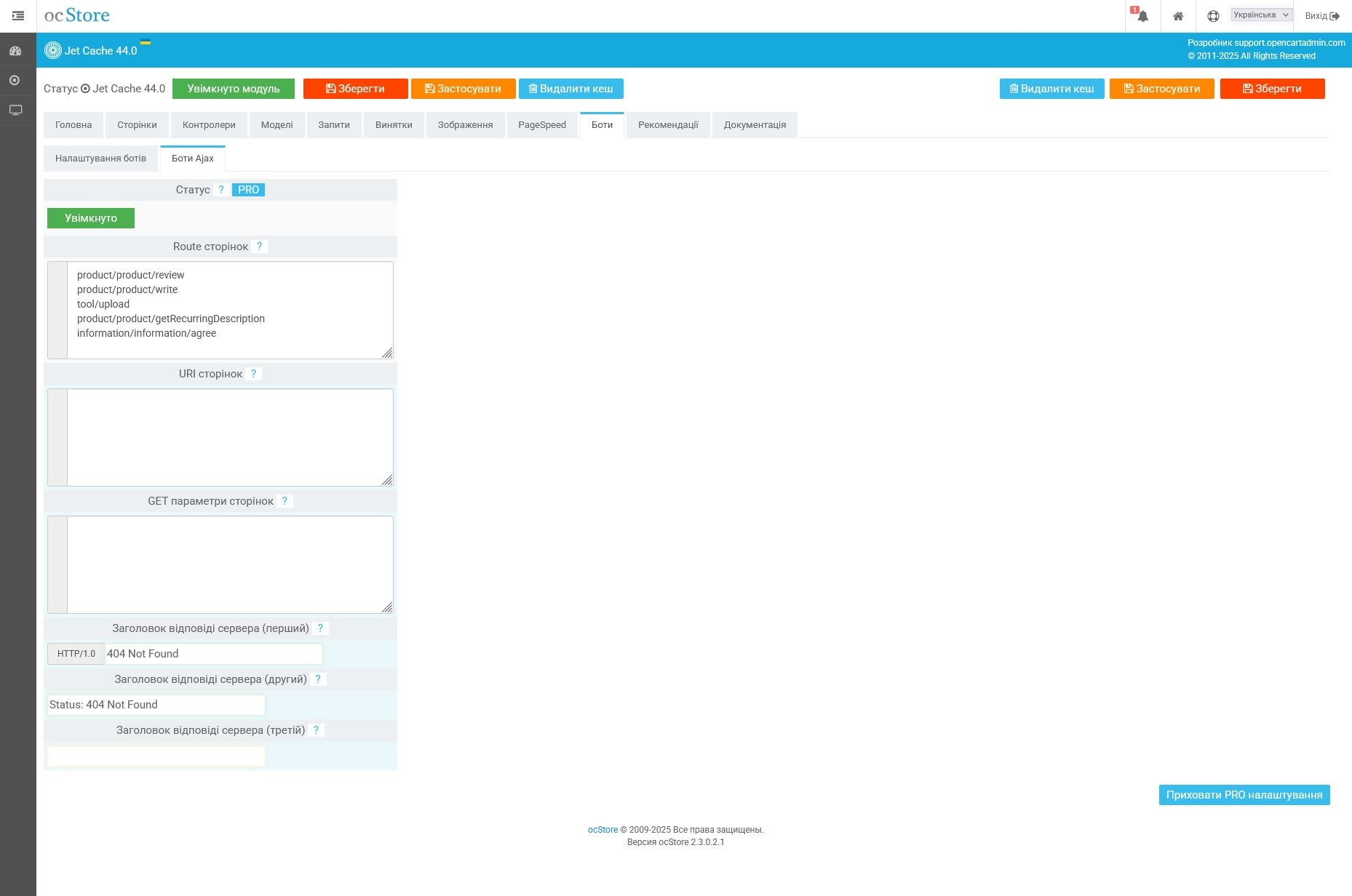Click the 404 Not Found header input
Screen dimensions: 1352x896
click(x=213, y=654)
